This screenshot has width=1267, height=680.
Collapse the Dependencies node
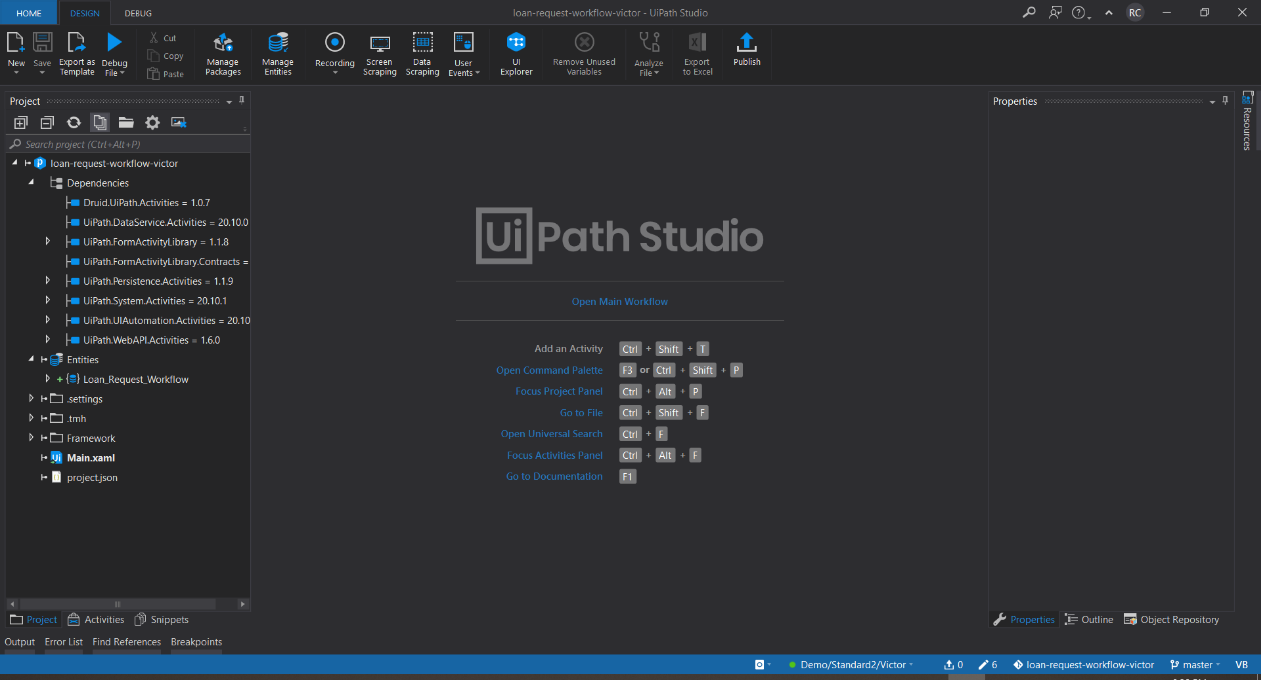[31, 183]
